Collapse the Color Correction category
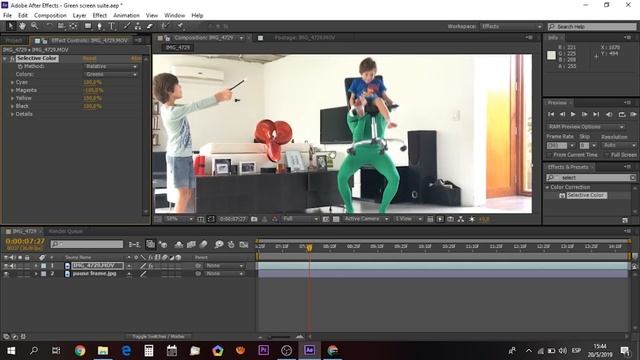This screenshot has width=640, height=360. pyautogui.click(x=547, y=187)
